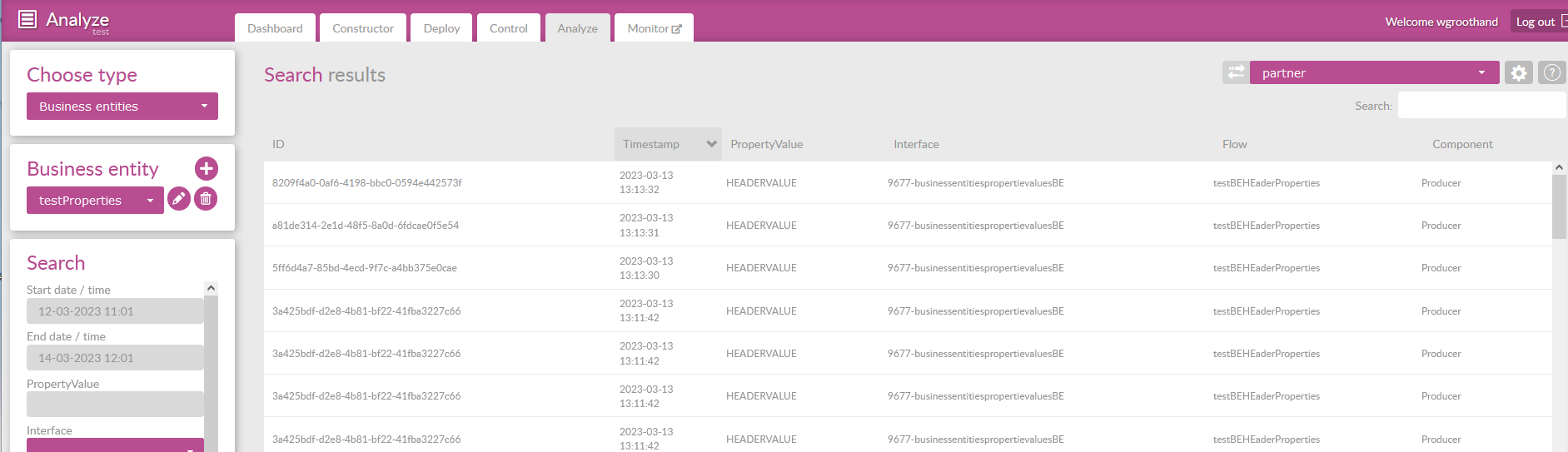Click the swap arrows icon beside partner
Viewport: 1568px width, 452px height.
(x=1236, y=72)
